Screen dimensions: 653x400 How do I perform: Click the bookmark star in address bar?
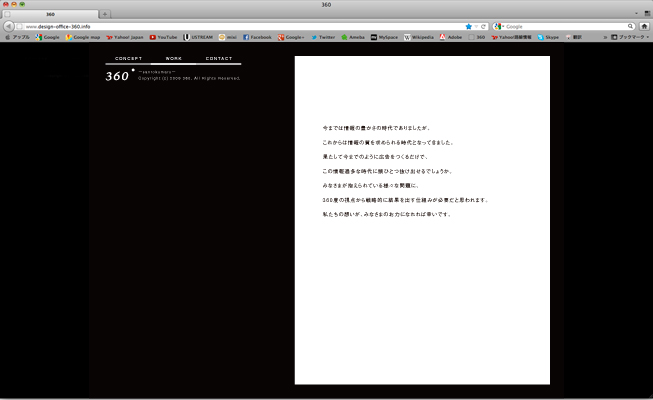pos(468,26)
